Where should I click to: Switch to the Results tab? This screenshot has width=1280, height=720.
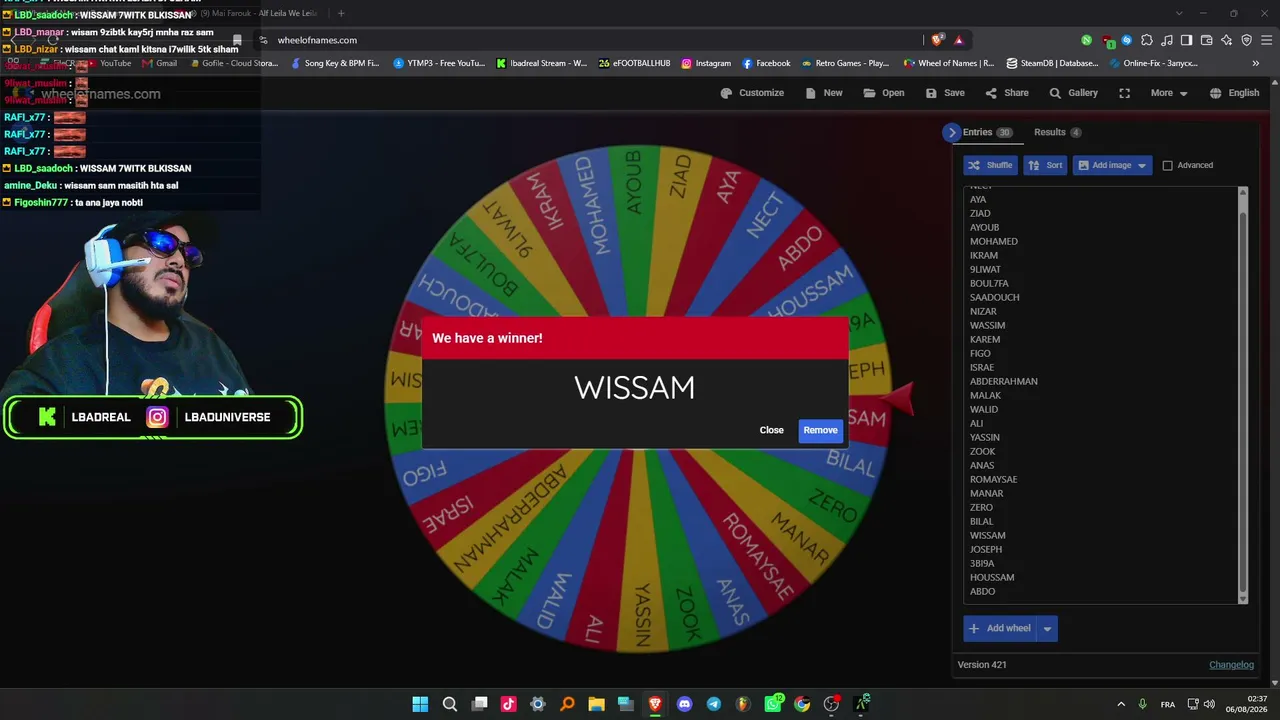pos(1057,132)
